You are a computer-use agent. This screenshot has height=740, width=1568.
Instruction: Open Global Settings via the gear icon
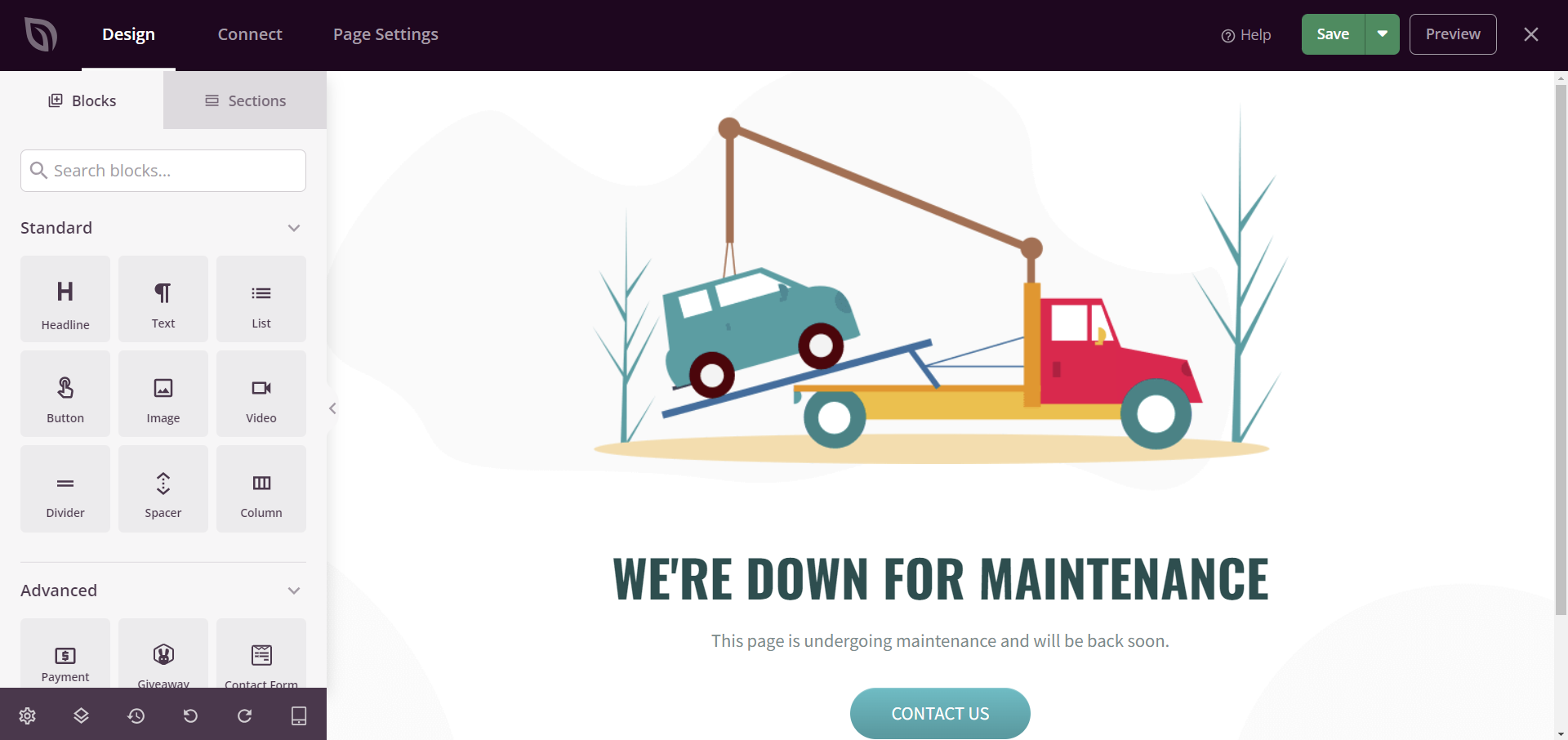27,715
